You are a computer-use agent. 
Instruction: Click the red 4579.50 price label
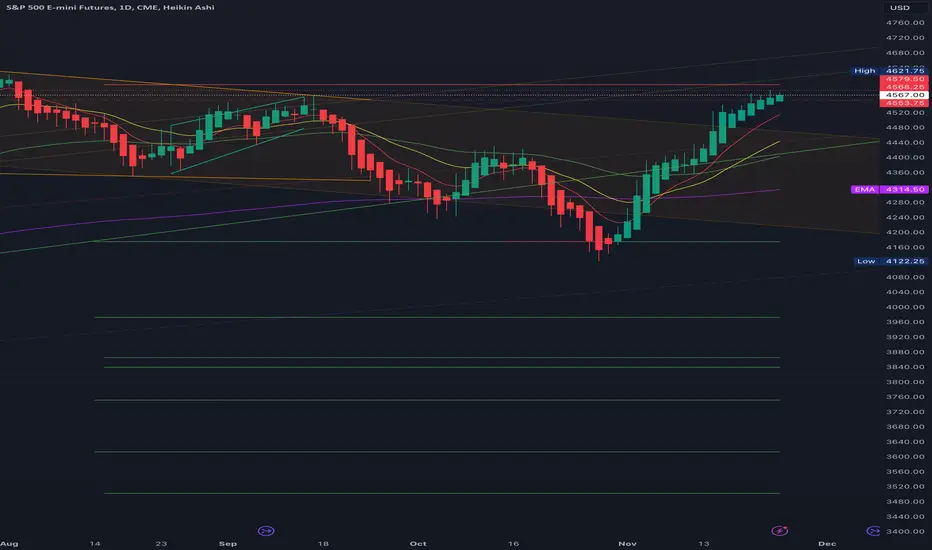(x=904, y=79)
